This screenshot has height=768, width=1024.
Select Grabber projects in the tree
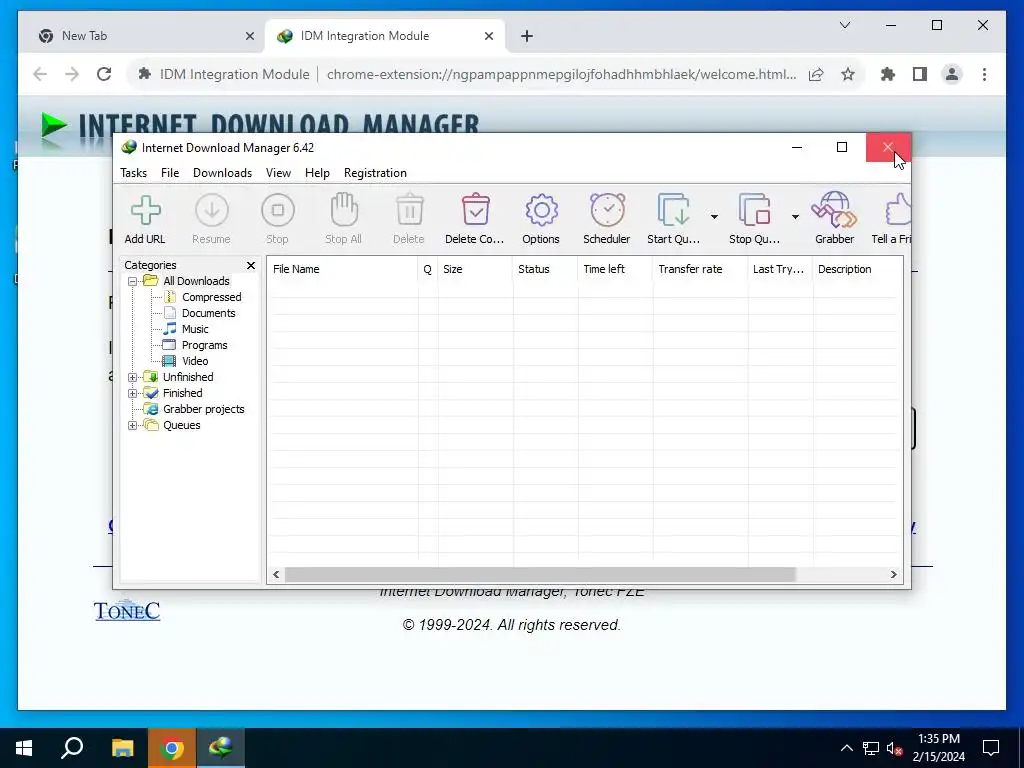(x=203, y=409)
